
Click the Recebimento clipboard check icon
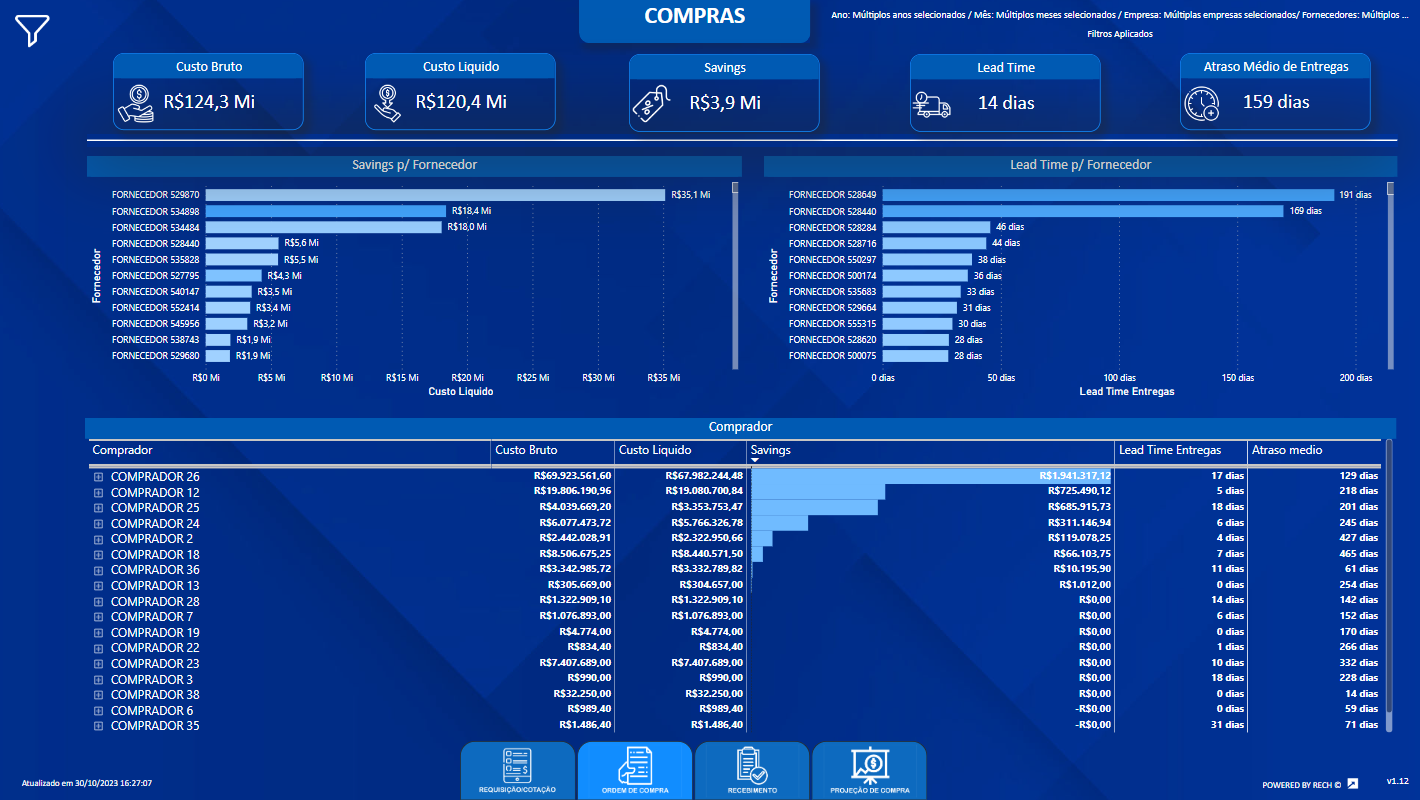click(751, 766)
